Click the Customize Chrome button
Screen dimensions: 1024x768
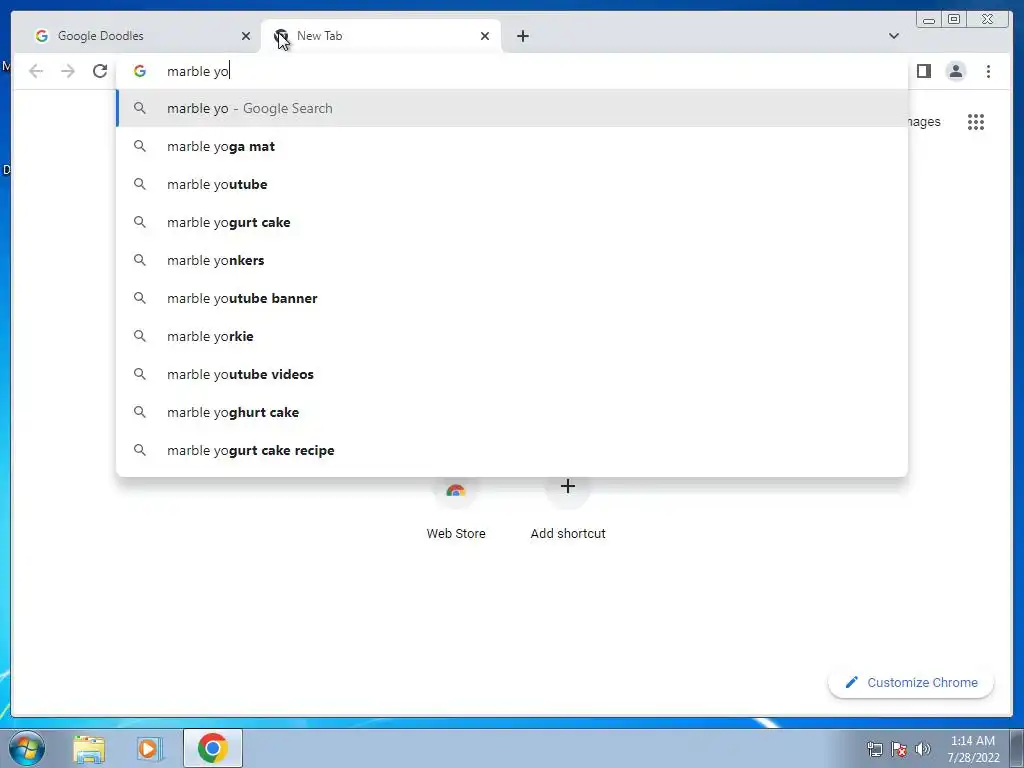(x=911, y=682)
